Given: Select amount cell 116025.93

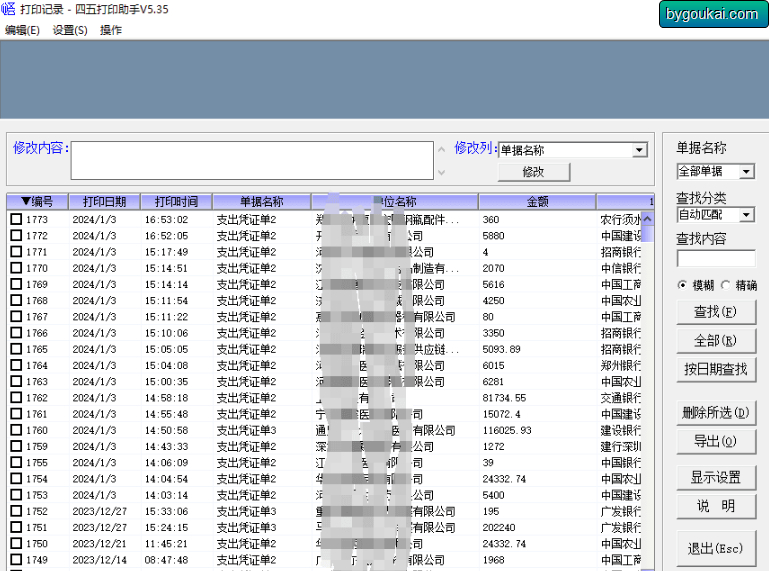Looking at the screenshot, I should point(507,430).
